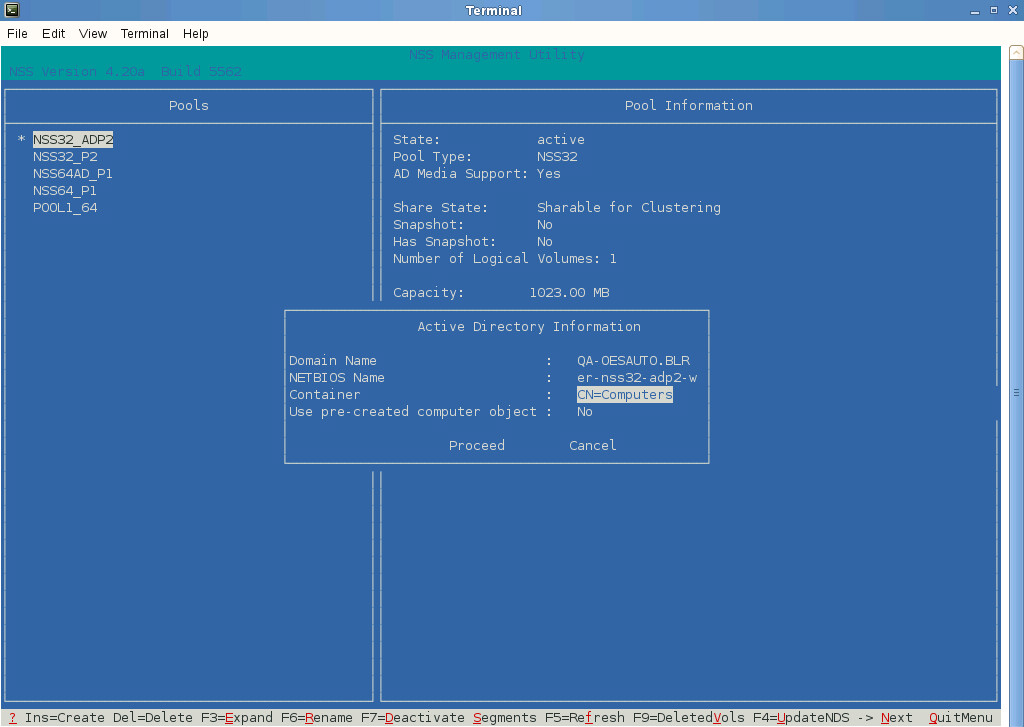Click the terminal's vertical scrollbar handle
1024x727 pixels.
click(x=1016, y=393)
